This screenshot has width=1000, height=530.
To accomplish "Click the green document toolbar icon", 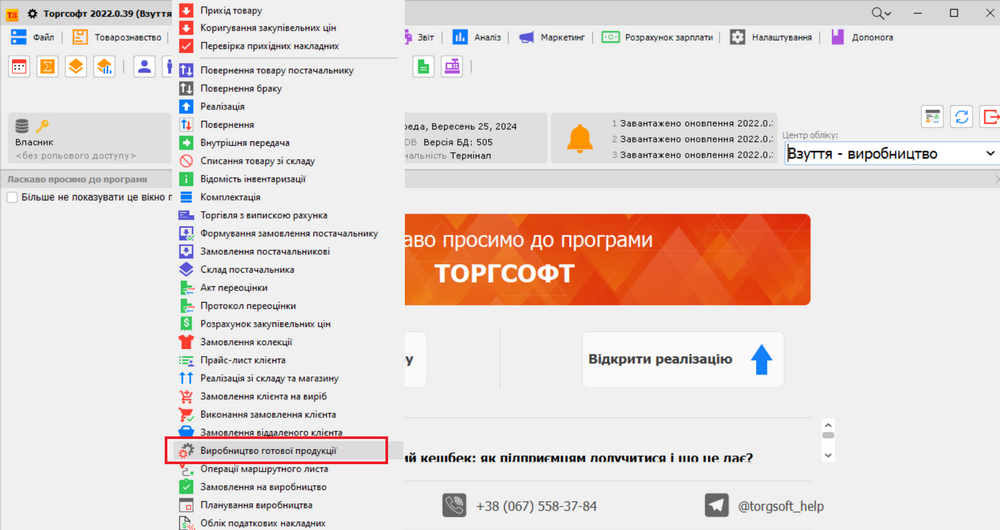I will [424, 66].
